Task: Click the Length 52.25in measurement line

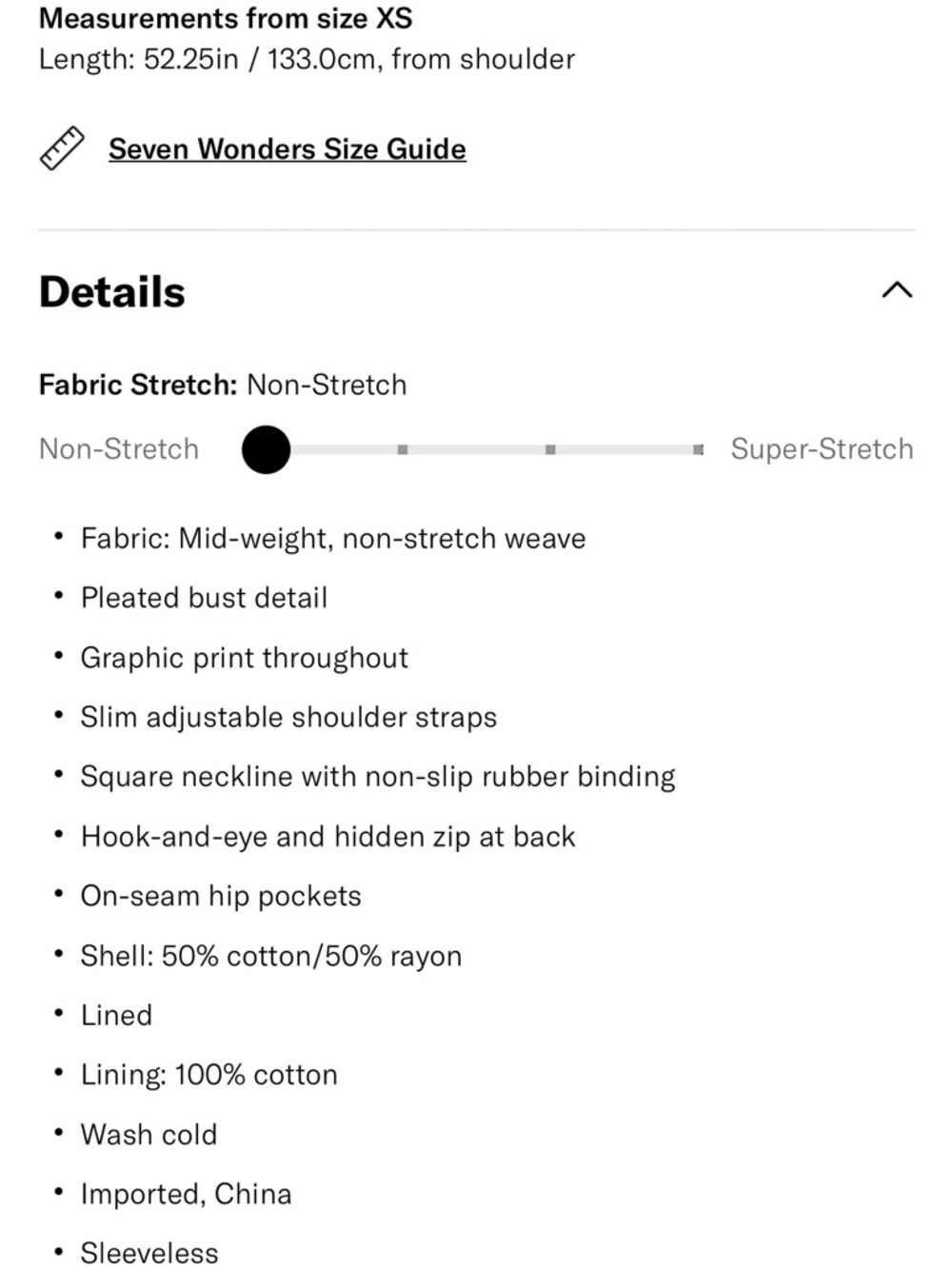Action: pos(307,59)
